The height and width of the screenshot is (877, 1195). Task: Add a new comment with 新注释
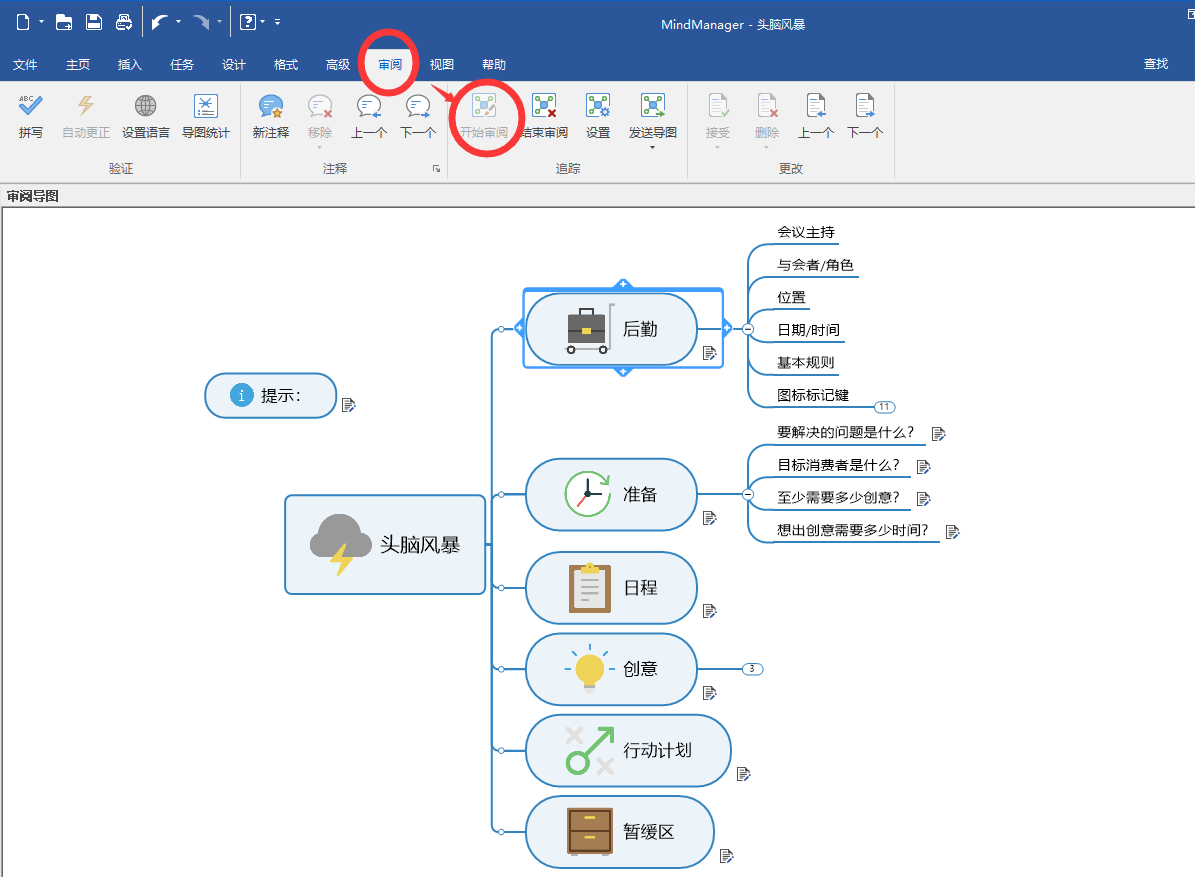pyautogui.click(x=271, y=116)
